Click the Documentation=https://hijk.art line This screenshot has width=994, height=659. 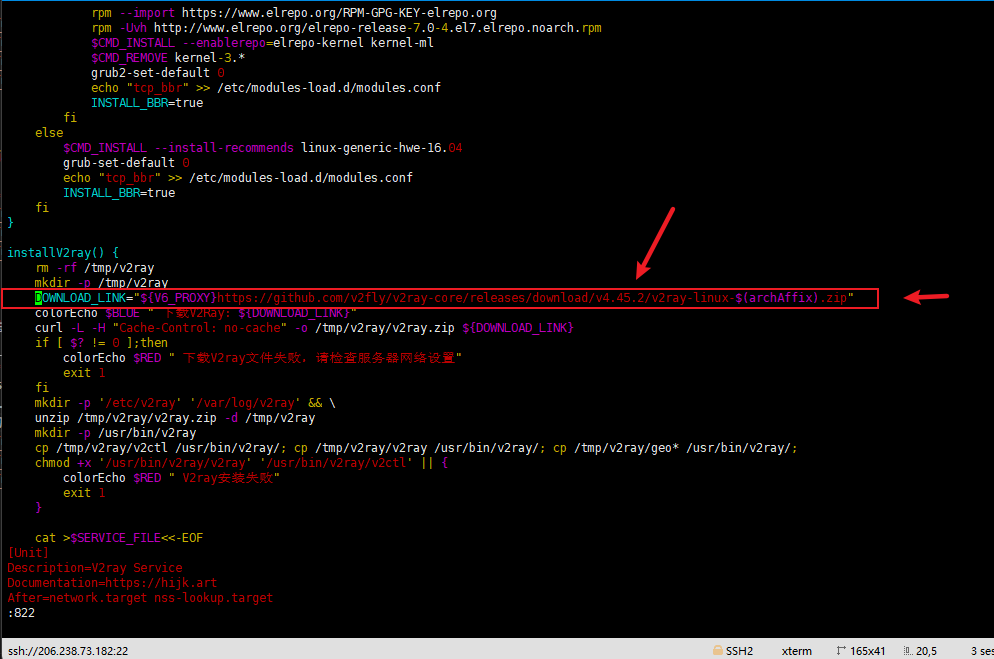pyautogui.click(x=112, y=583)
